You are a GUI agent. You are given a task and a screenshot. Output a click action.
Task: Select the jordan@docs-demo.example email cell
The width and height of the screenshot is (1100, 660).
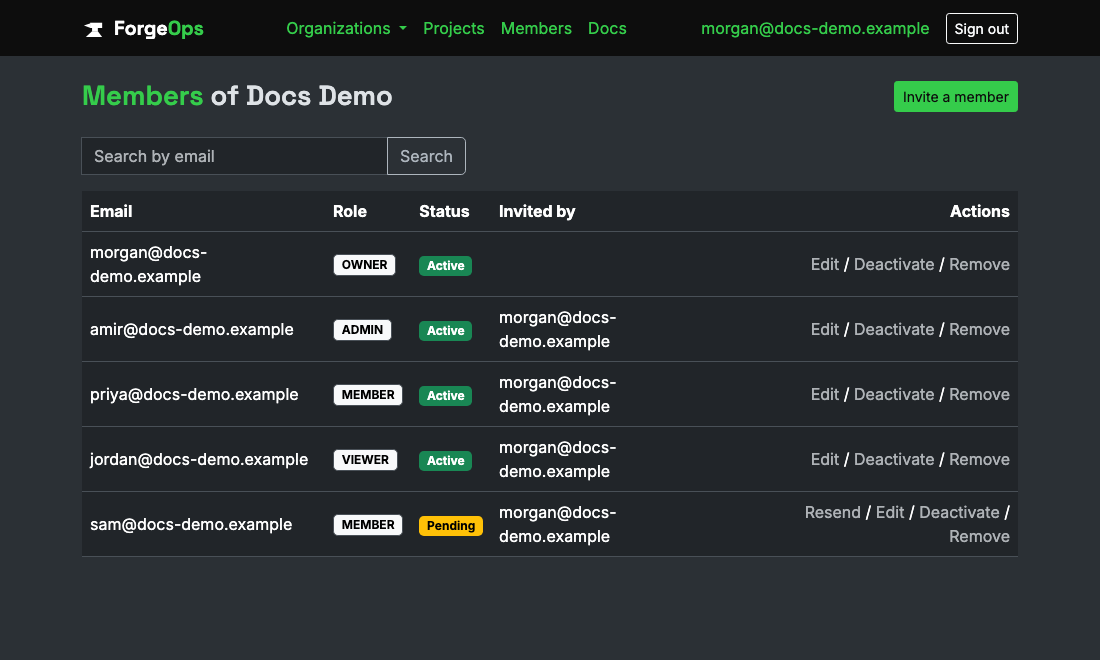click(x=199, y=459)
